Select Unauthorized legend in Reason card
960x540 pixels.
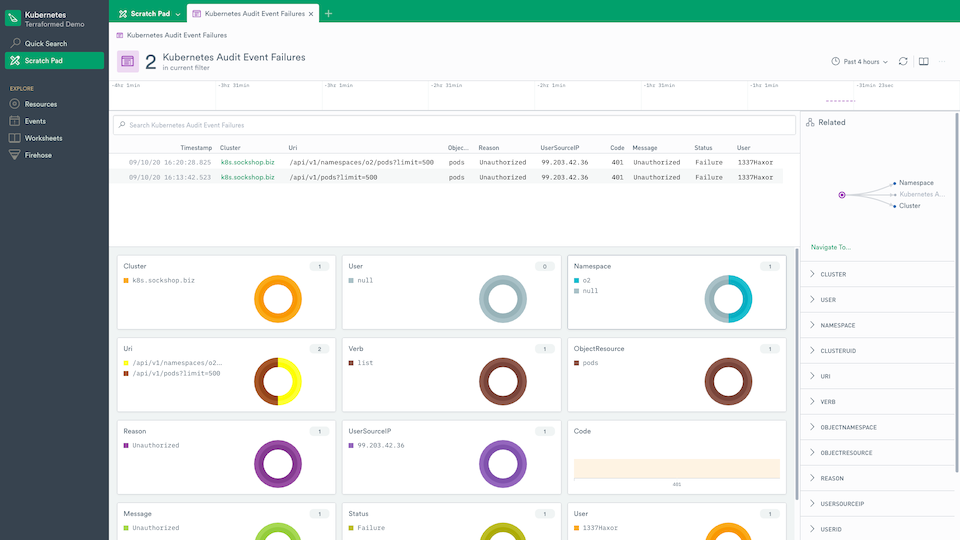click(x=151, y=446)
